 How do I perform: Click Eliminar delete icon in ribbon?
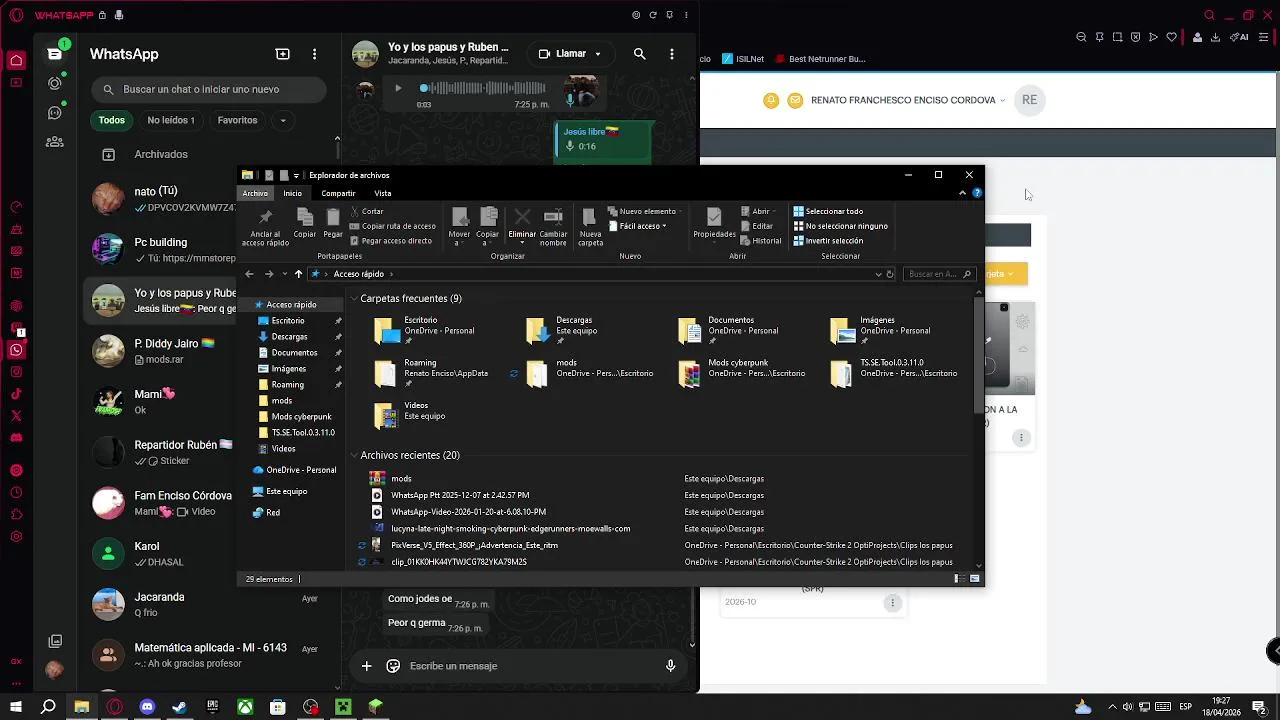[522, 217]
